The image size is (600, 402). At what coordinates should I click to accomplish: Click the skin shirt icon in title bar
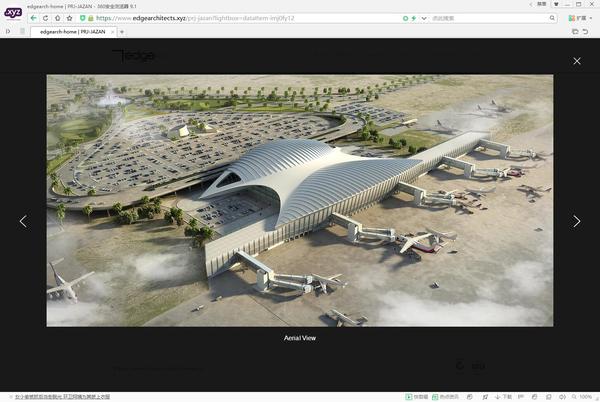click(x=556, y=4)
